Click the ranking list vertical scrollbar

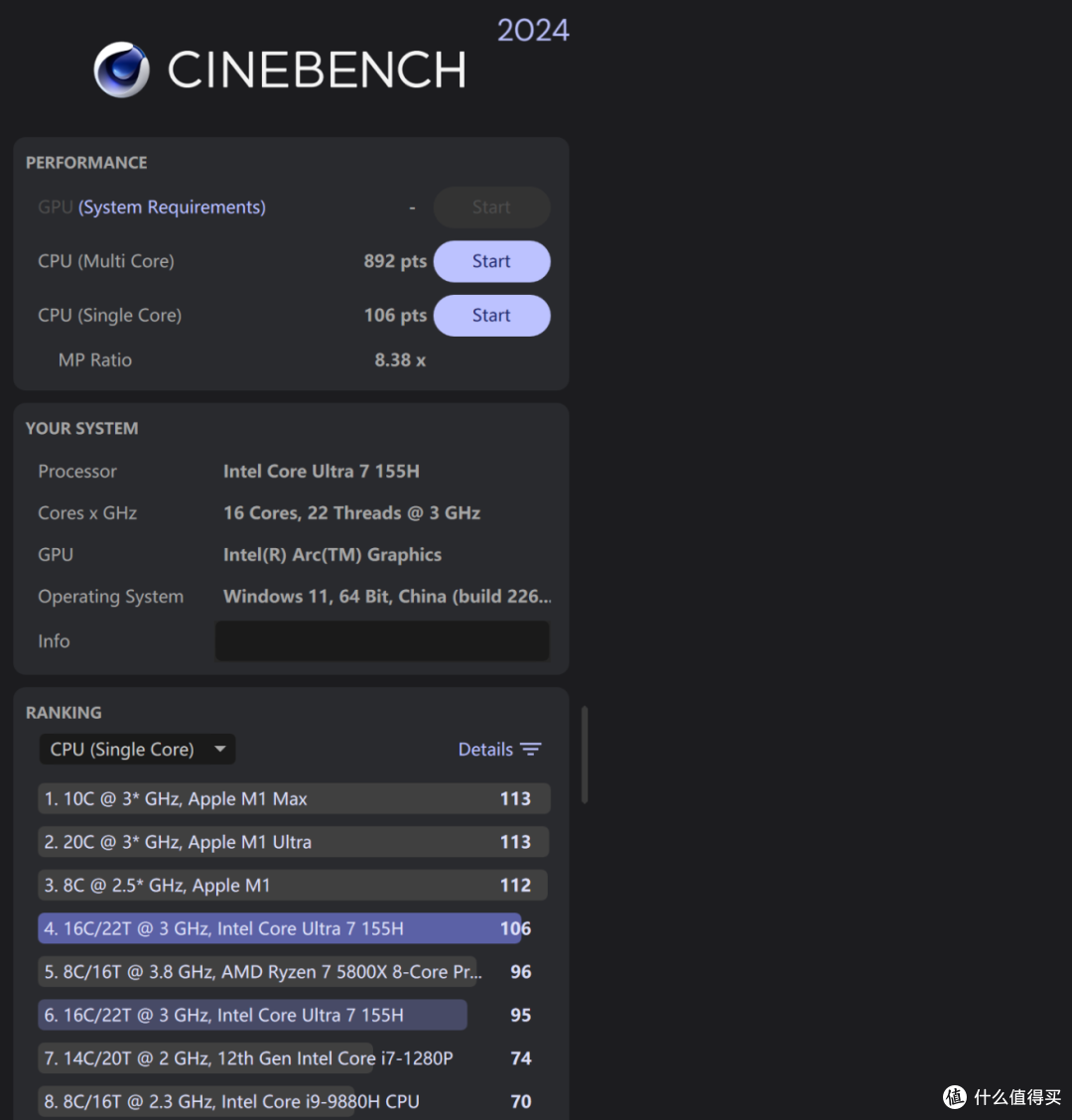click(585, 755)
